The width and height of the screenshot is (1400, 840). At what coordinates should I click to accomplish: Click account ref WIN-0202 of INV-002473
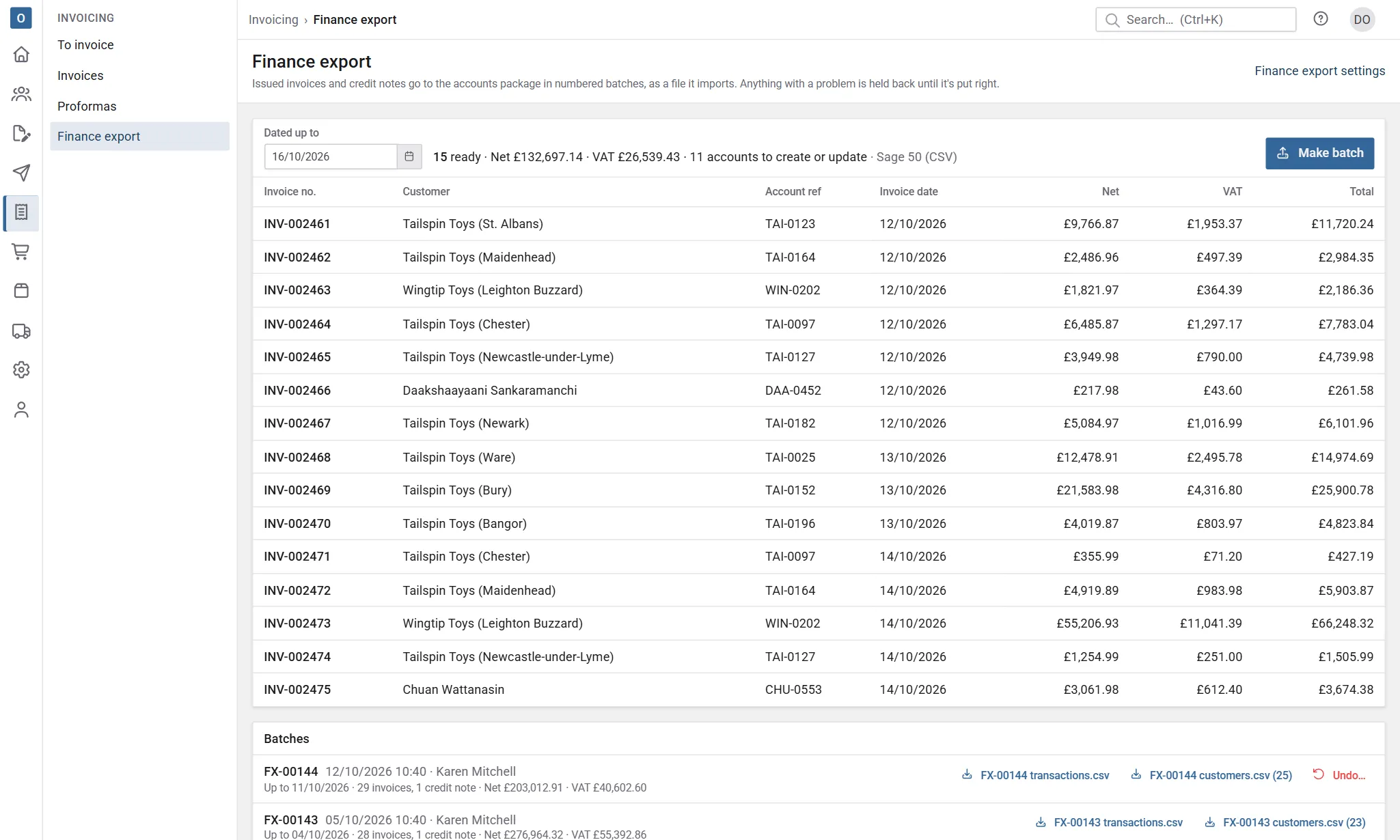coord(793,624)
